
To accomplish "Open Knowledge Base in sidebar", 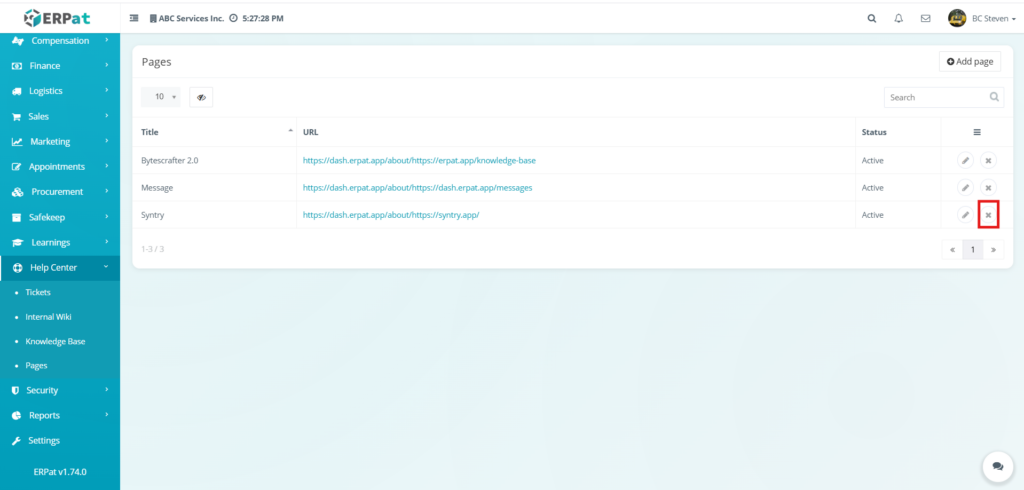I will [55, 341].
